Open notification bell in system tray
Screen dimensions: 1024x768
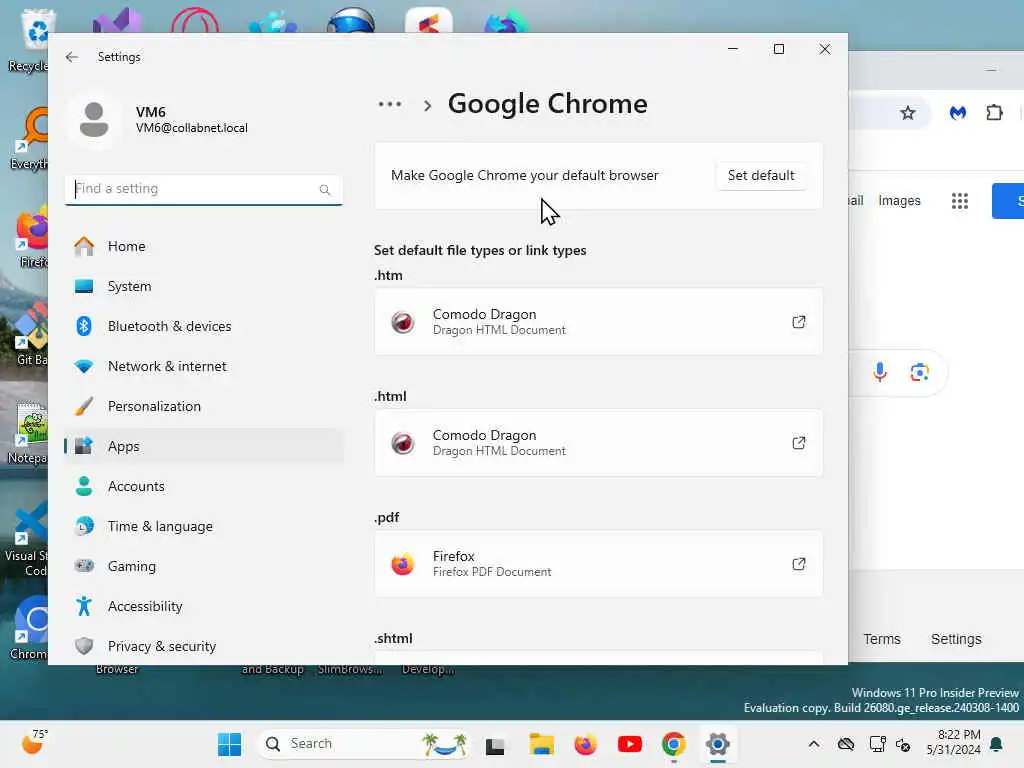[997, 744]
